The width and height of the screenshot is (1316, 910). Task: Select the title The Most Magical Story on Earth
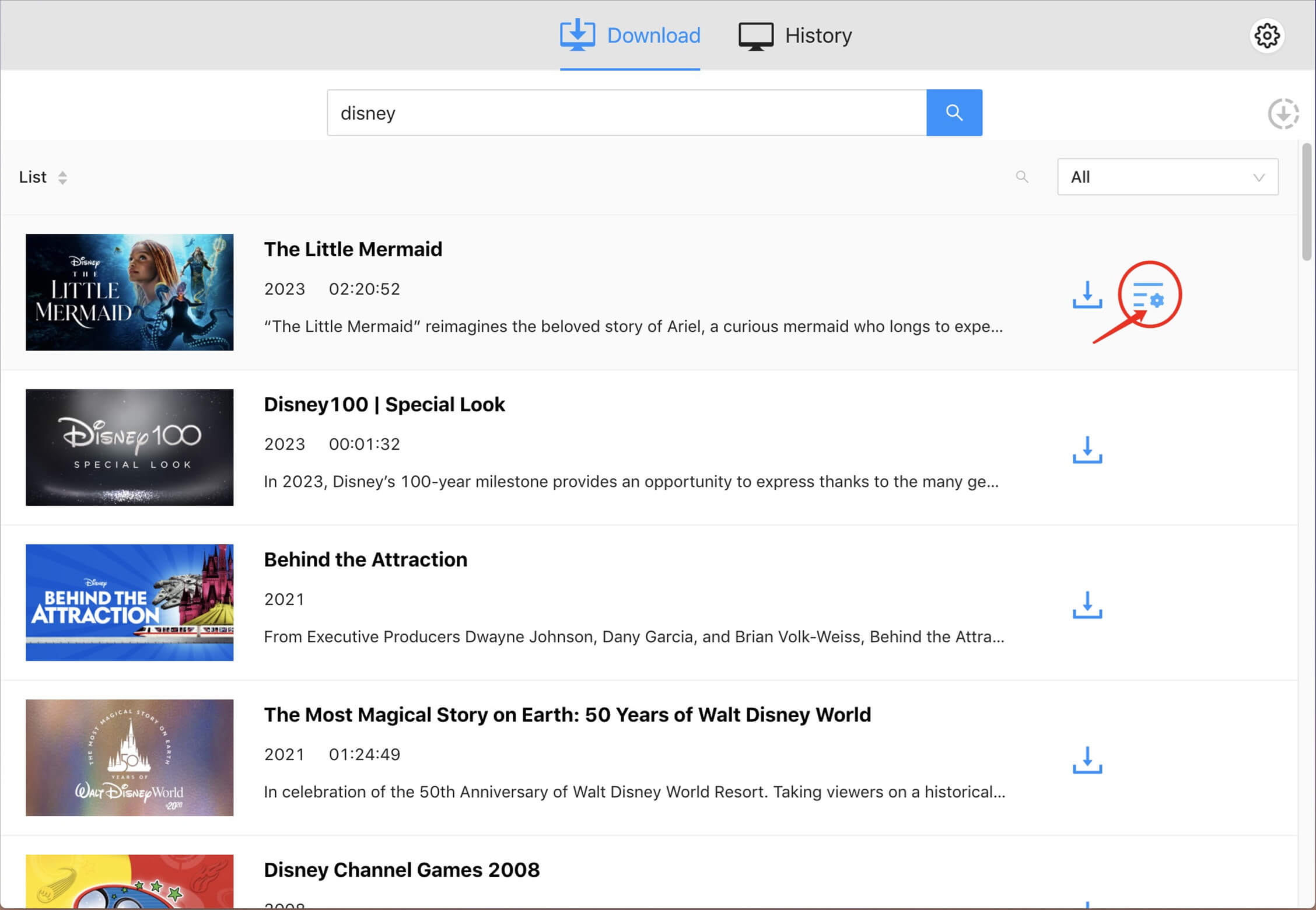(x=567, y=715)
